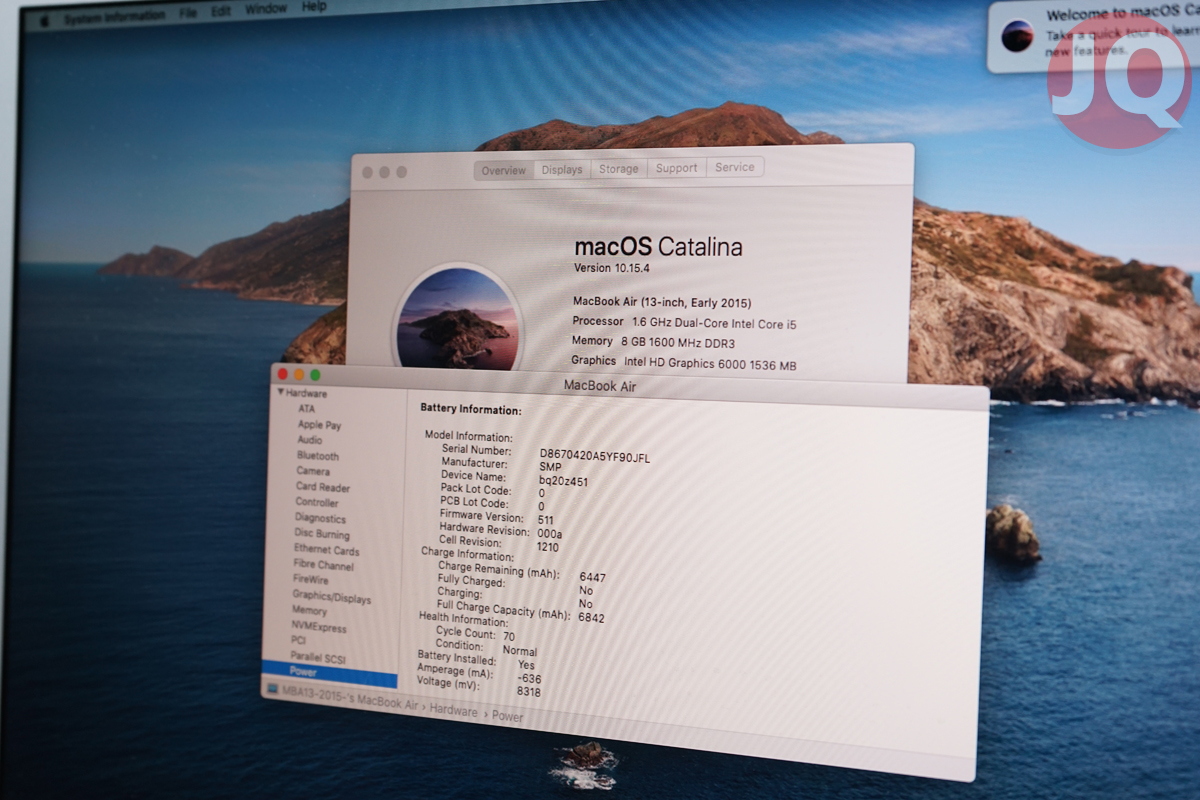This screenshot has width=1200, height=800.
Task: Open the Edit menu
Action: click(x=220, y=12)
